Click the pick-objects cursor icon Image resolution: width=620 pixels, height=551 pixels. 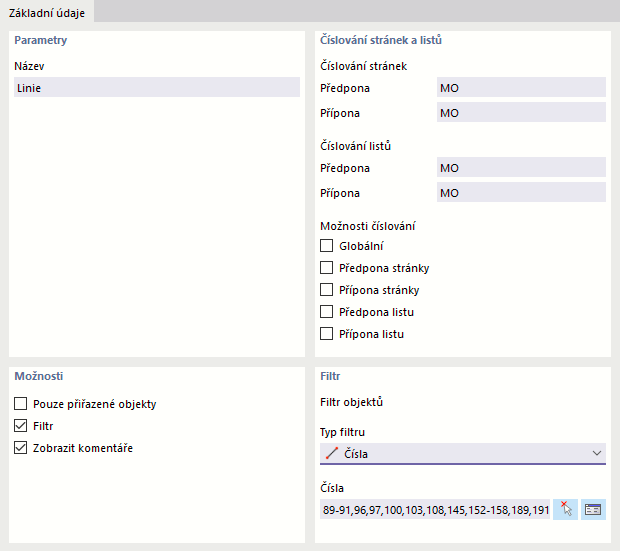tap(567, 509)
